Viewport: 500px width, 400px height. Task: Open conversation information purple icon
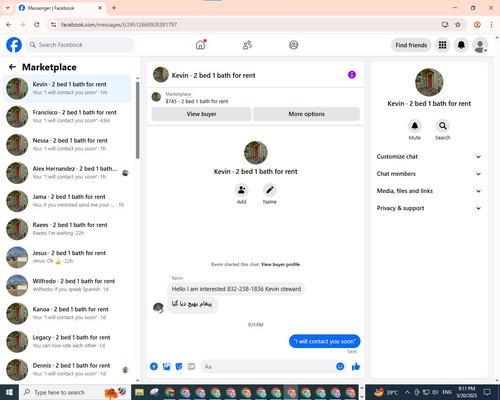click(352, 75)
